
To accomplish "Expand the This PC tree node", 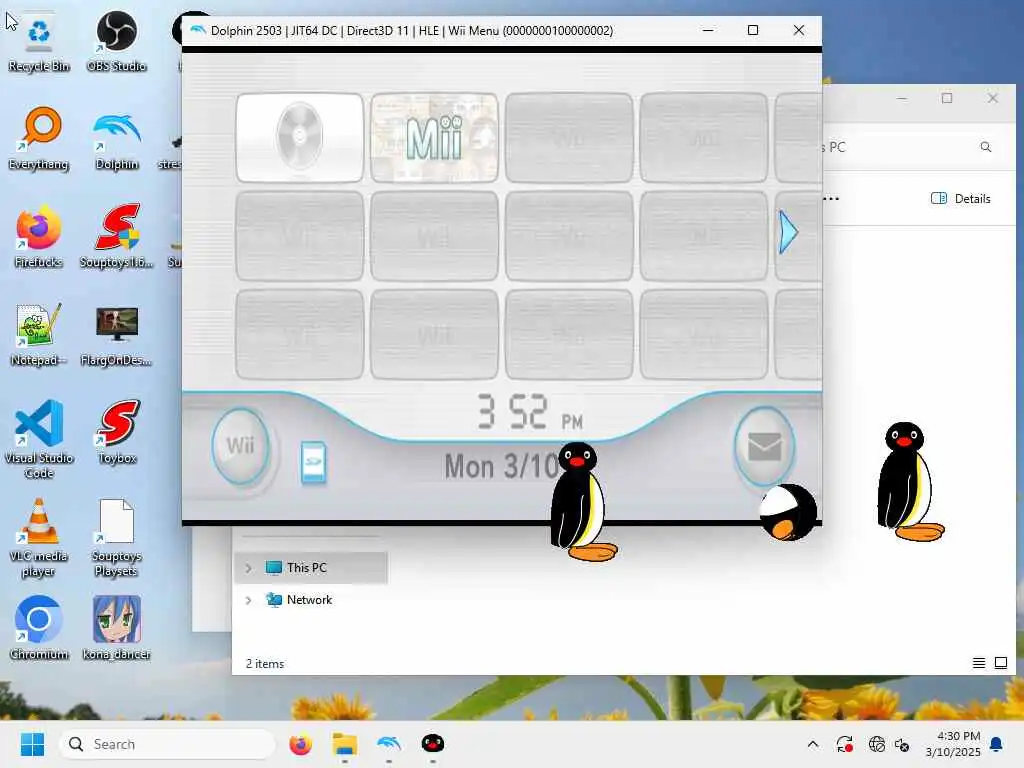I will 248,568.
